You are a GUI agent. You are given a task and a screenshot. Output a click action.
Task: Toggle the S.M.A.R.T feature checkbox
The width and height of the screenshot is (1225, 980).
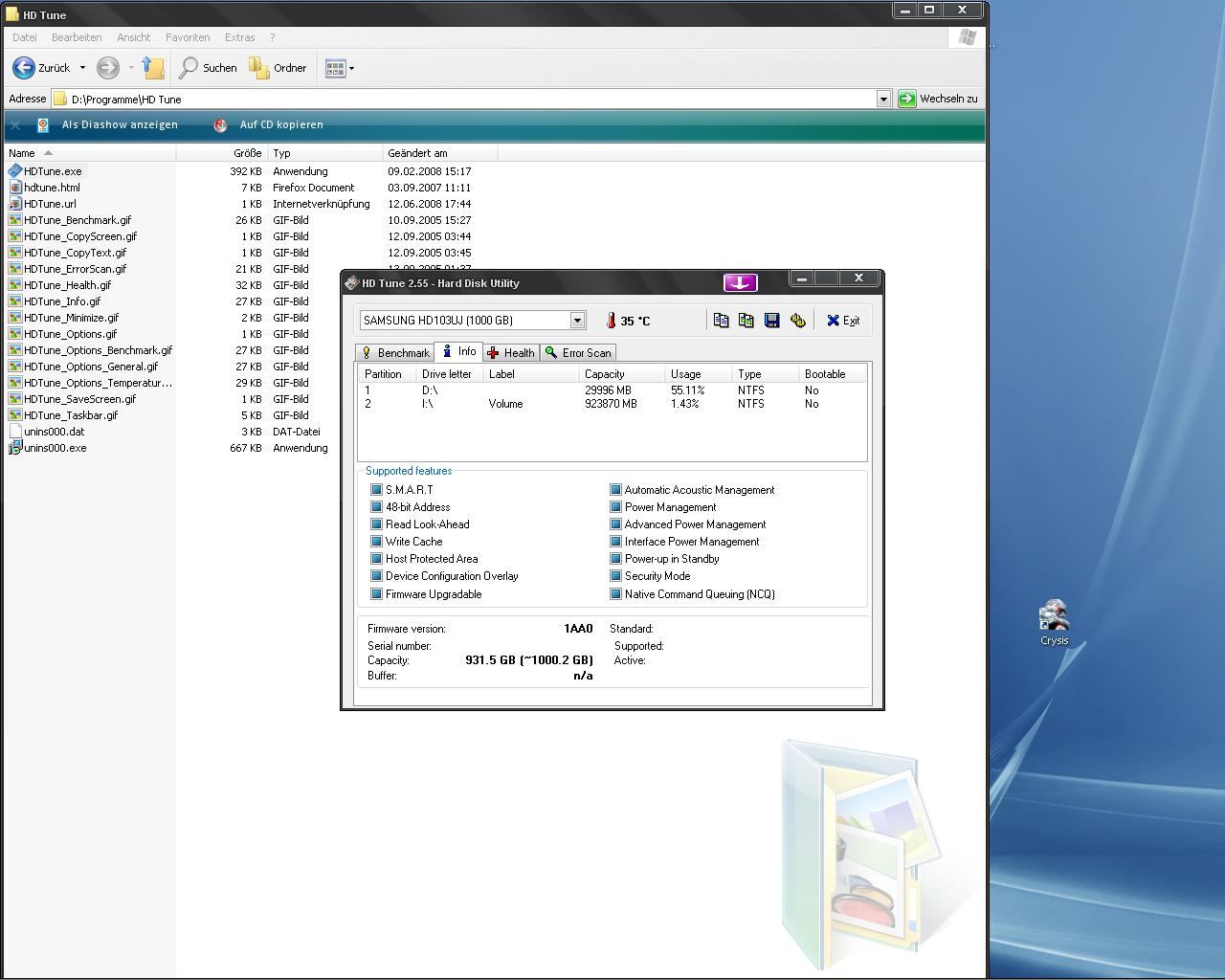pyautogui.click(x=376, y=490)
